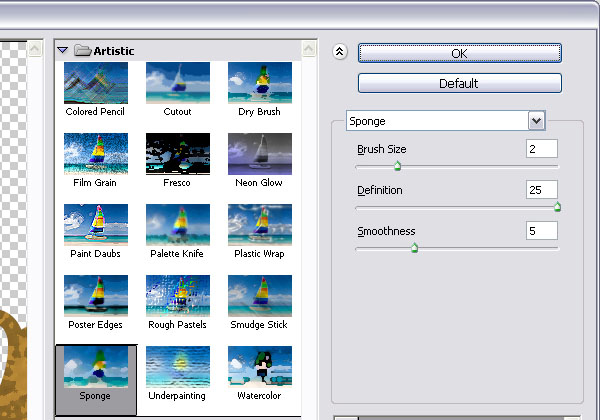Viewport: 600px width, 420px height.
Task: Select the Rough Pastels filter thumbnail
Action: tap(177, 296)
